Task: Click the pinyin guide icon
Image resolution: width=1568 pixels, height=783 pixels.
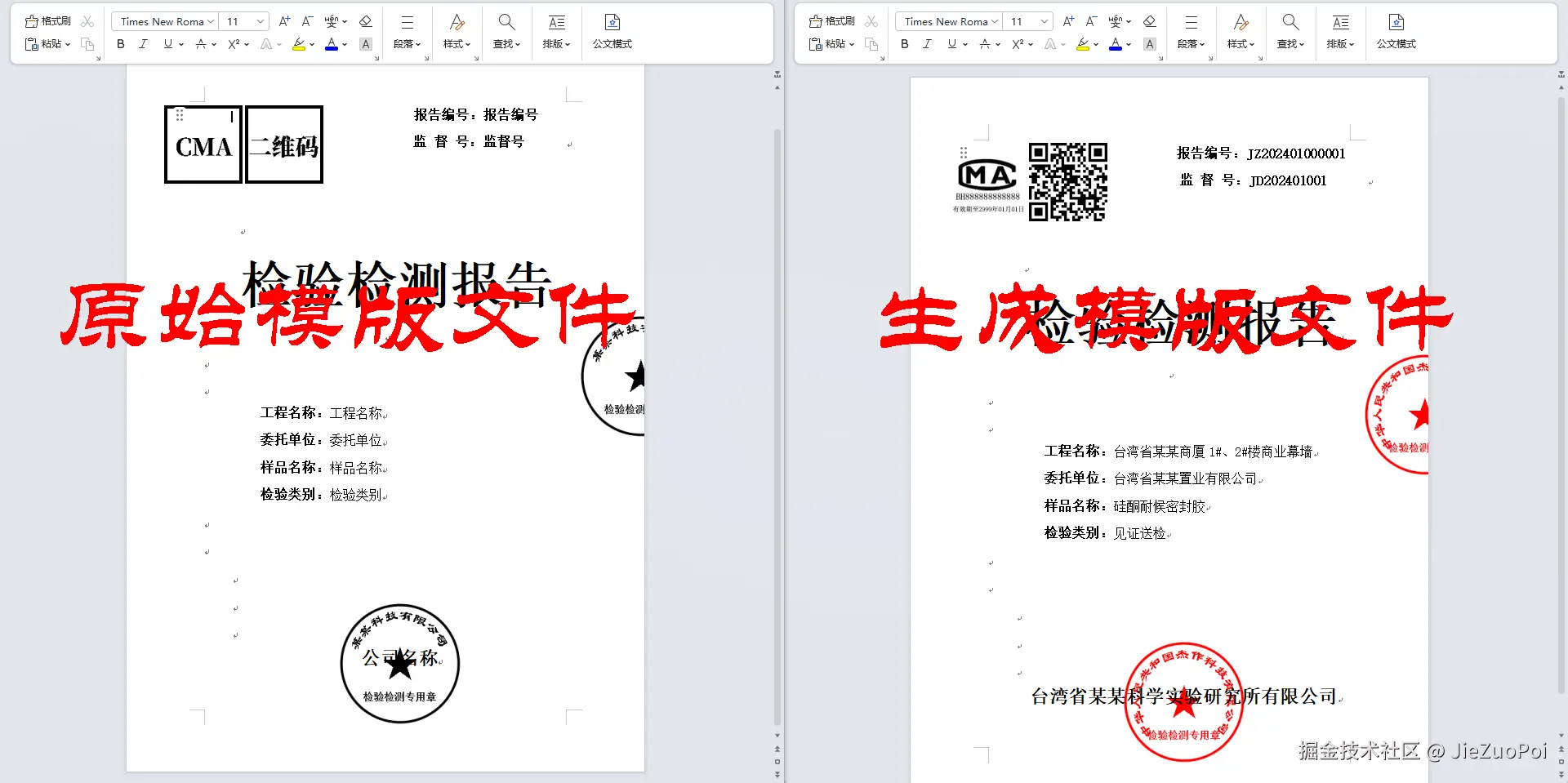Action: pos(331,20)
